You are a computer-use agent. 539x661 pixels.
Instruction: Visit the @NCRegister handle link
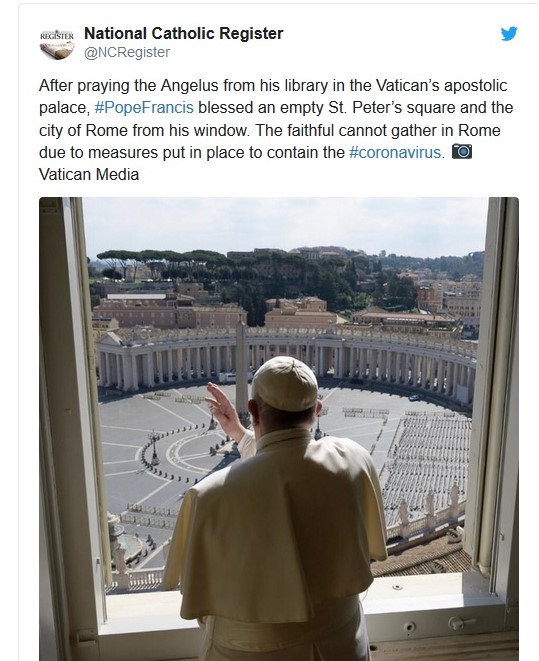click(127, 52)
